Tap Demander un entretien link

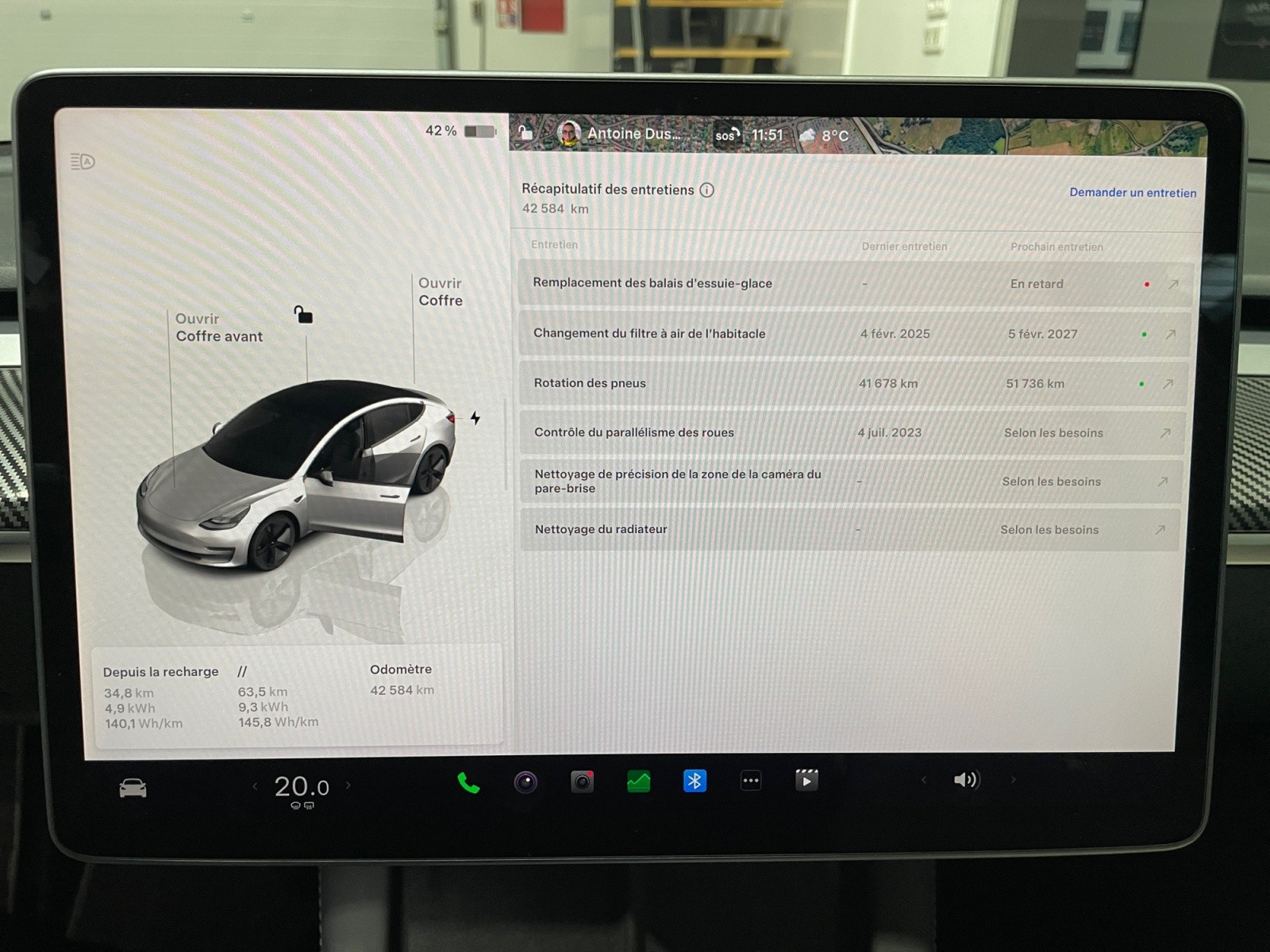tap(1133, 193)
